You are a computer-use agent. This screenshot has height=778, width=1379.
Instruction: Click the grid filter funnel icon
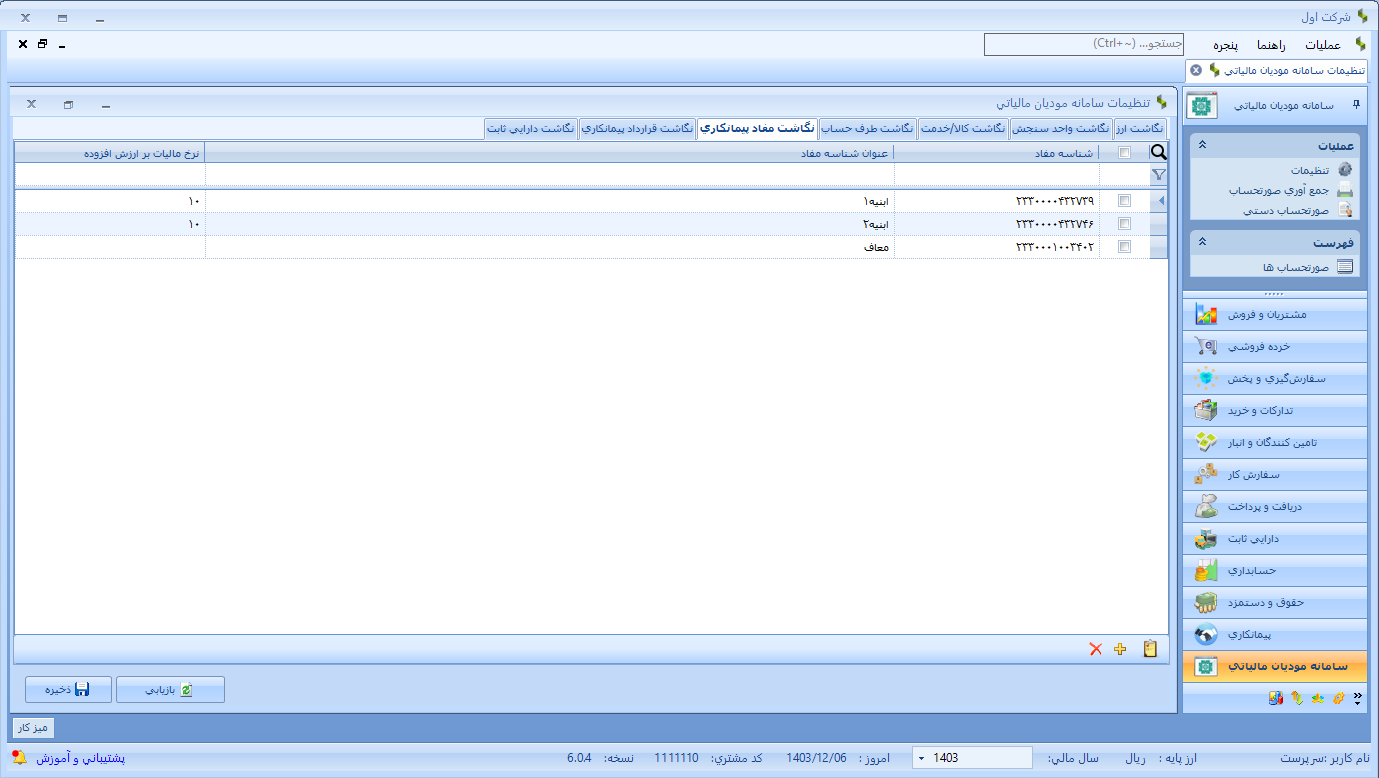[x=1158, y=174]
